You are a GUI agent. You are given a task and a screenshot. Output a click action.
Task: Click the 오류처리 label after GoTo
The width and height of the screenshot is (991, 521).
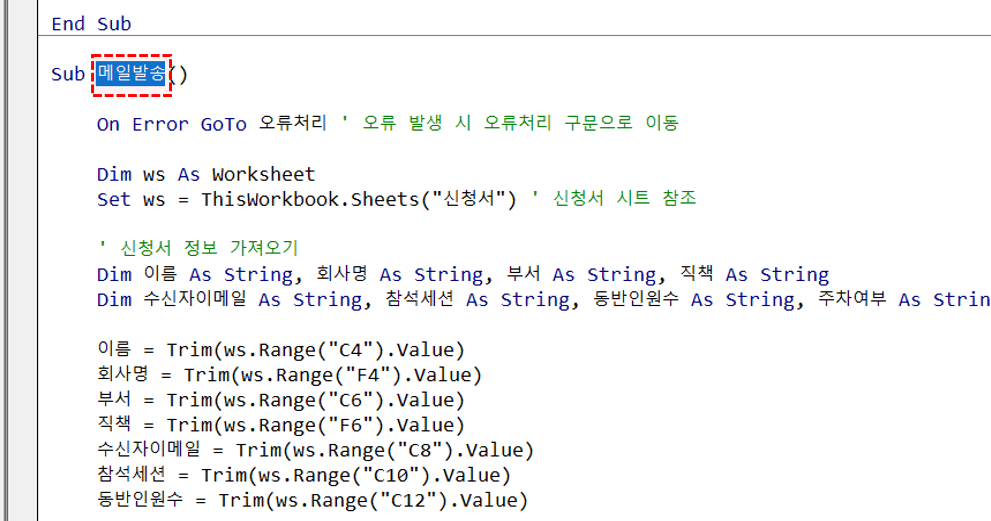click(292, 124)
